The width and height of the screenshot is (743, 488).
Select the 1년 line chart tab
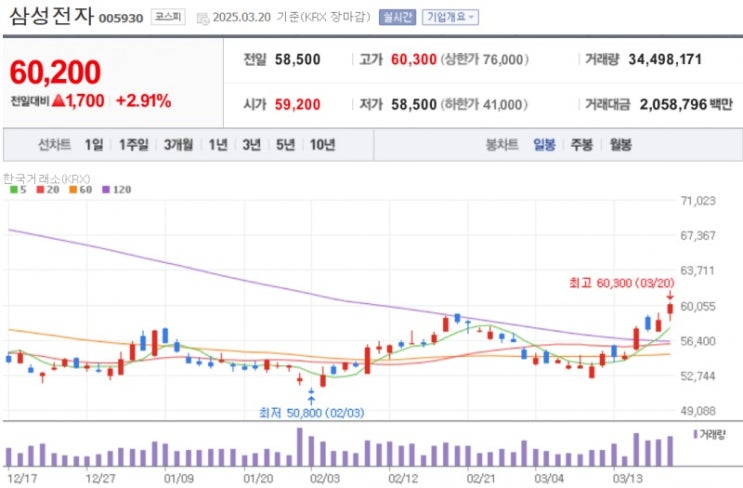(x=218, y=145)
